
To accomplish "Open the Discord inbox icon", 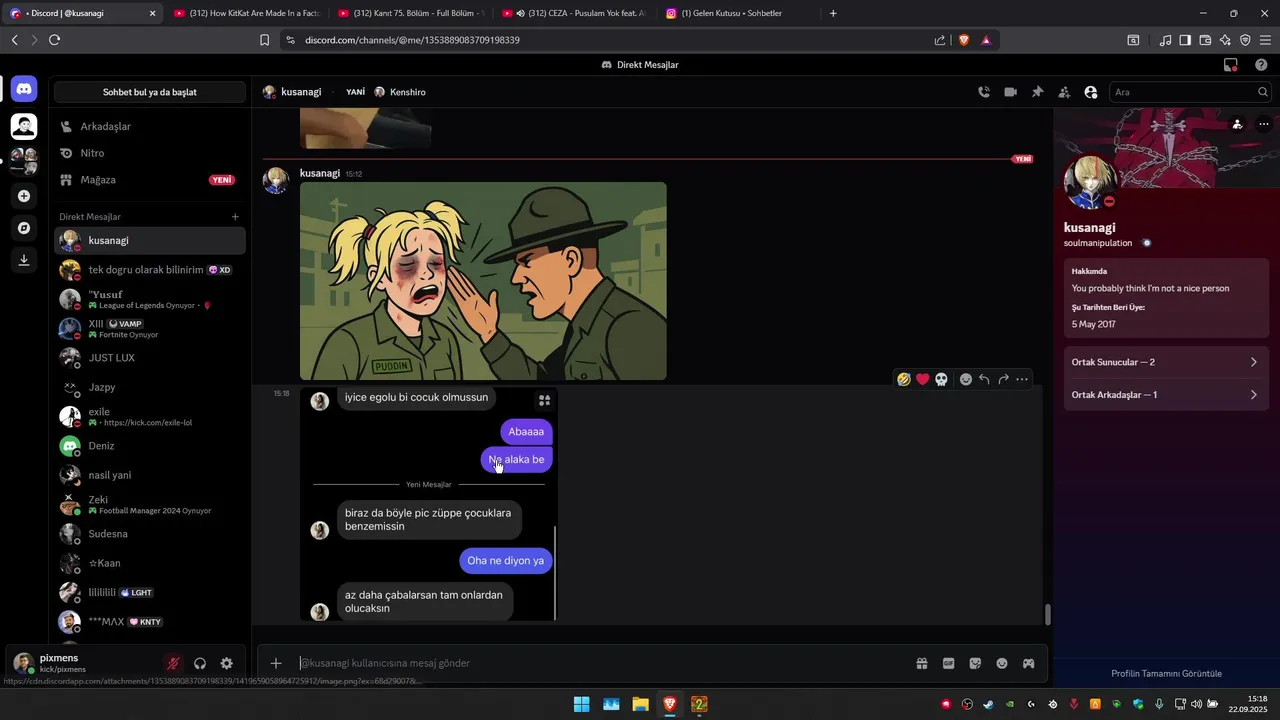I will [x=1231, y=65].
